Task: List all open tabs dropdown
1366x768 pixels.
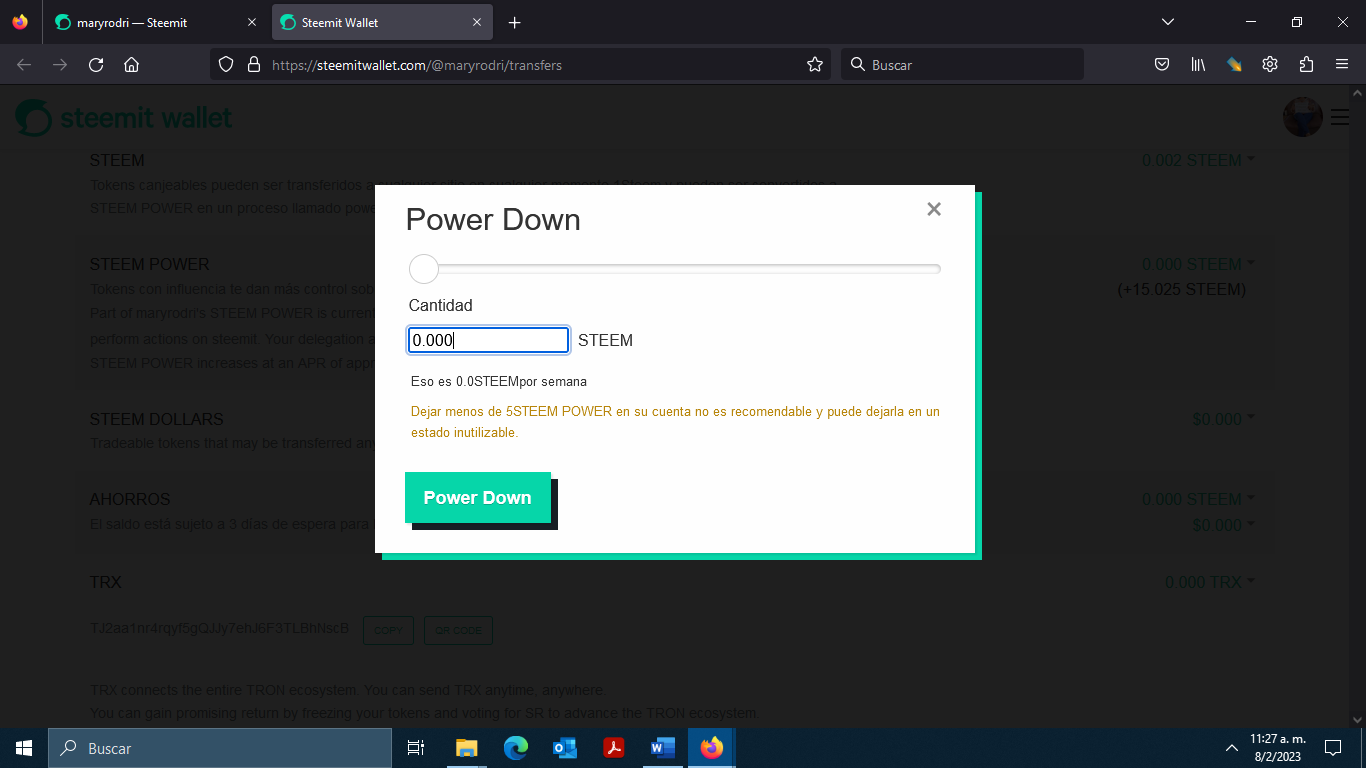Action: (x=1167, y=22)
